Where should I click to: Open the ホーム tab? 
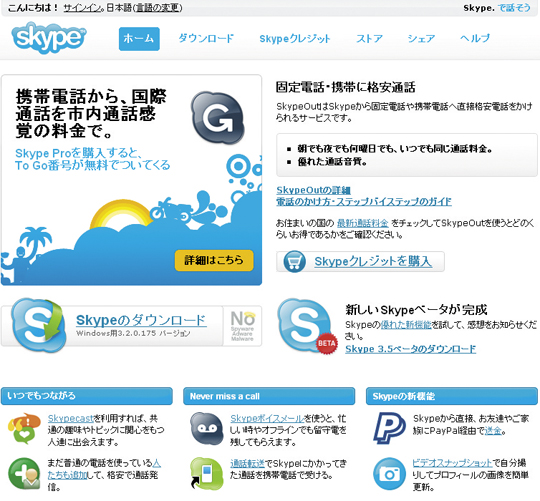139,39
